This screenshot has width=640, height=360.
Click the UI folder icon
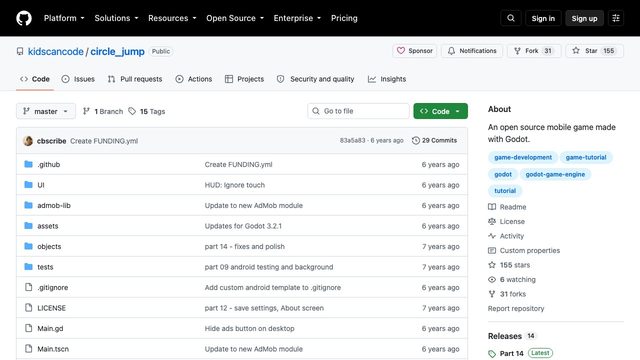(x=28, y=184)
